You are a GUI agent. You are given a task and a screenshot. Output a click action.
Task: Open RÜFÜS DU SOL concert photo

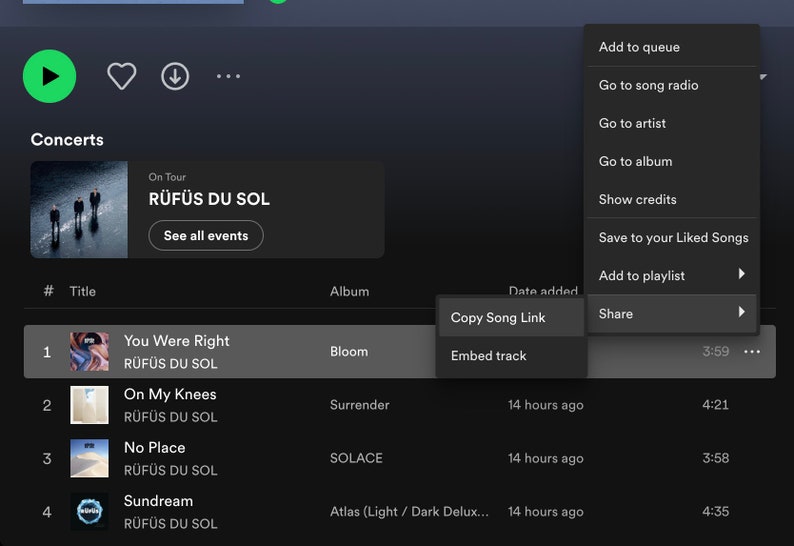click(79, 210)
